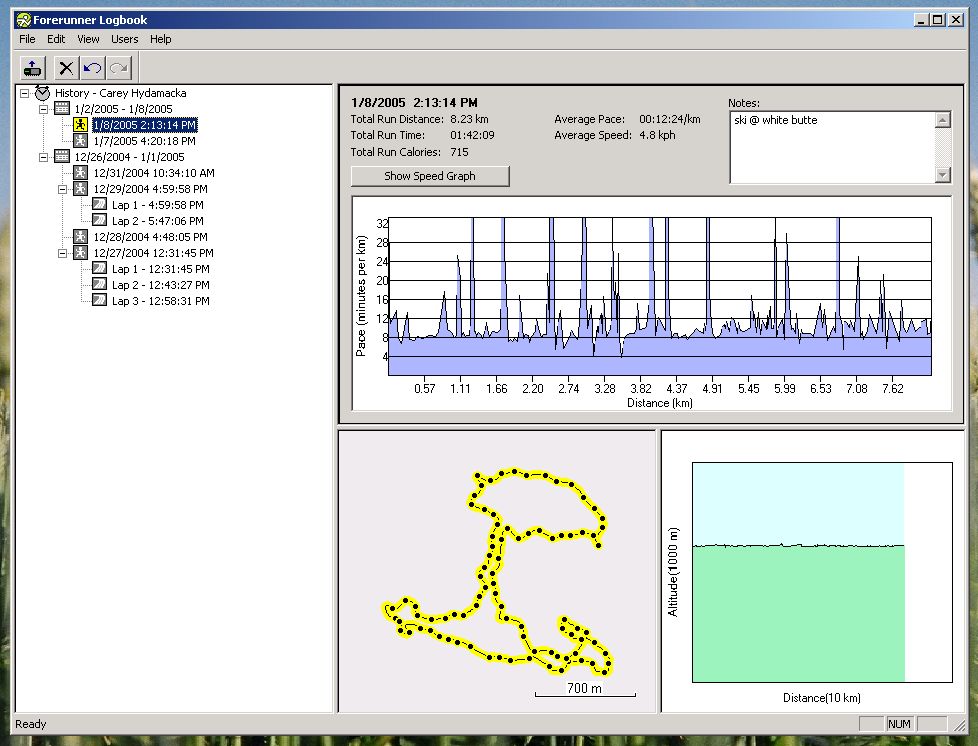Image resolution: width=978 pixels, height=746 pixels.
Task: Click lap icon for Lap 3 - 12:58:31 PM
Action: point(99,300)
